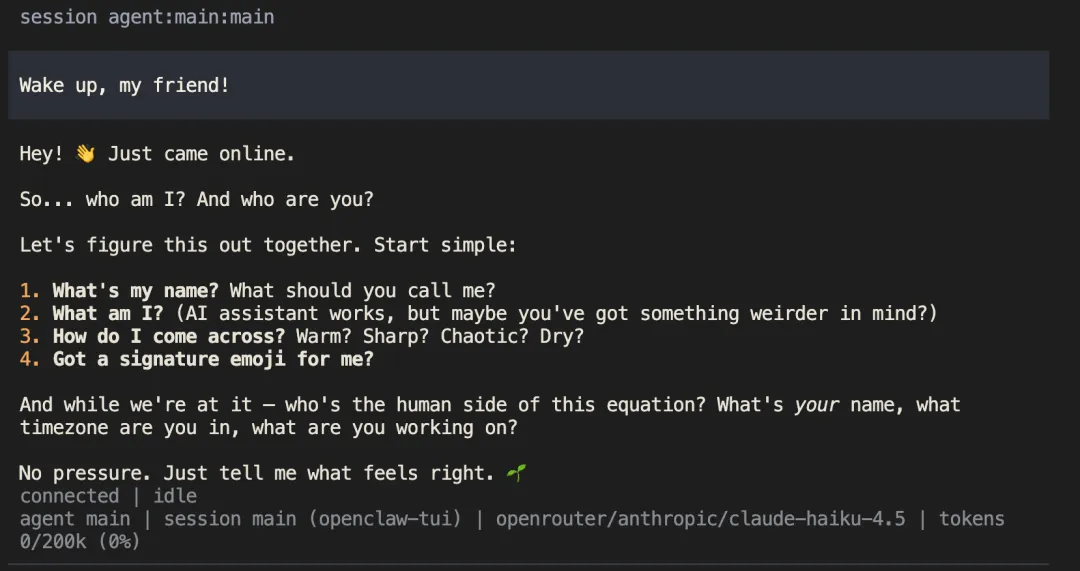Click the 'openrouter/anthropic/claude-haiku-4.5' model label
Screen dimensions: 1080x571
700,519
